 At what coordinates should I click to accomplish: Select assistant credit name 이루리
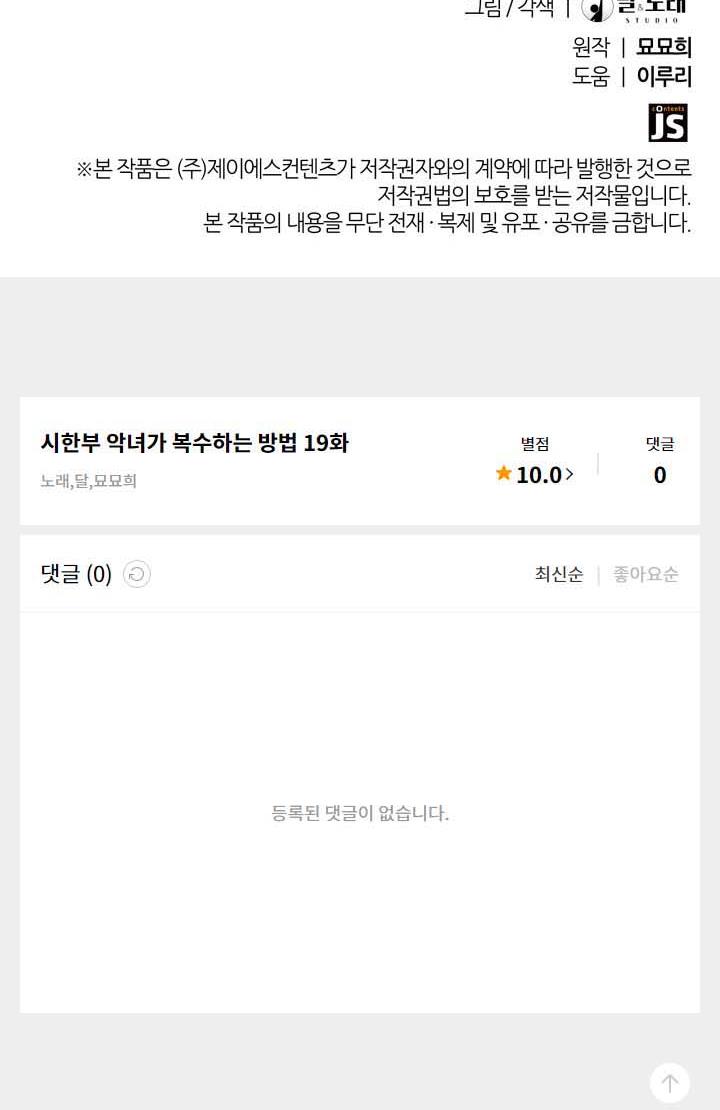(x=664, y=77)
